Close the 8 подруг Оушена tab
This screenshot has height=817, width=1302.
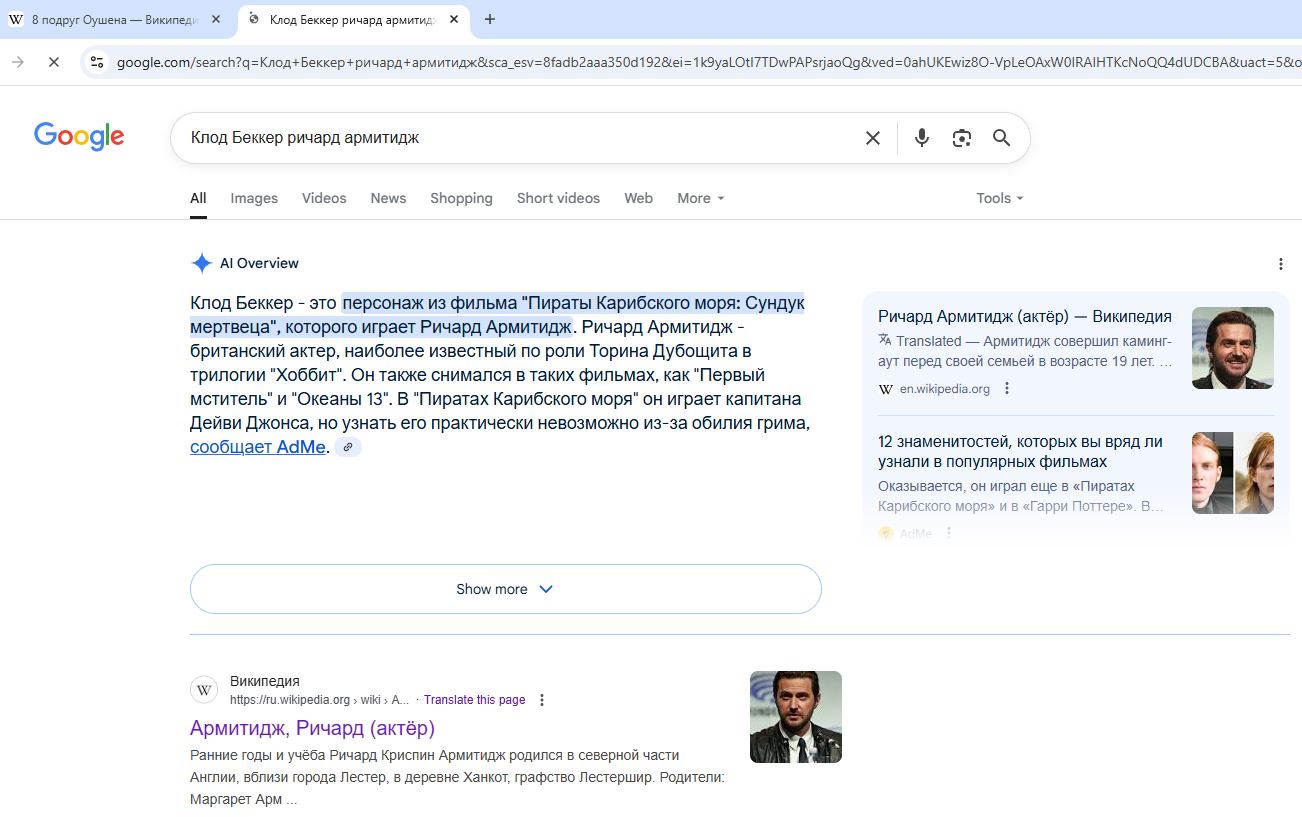216,19
